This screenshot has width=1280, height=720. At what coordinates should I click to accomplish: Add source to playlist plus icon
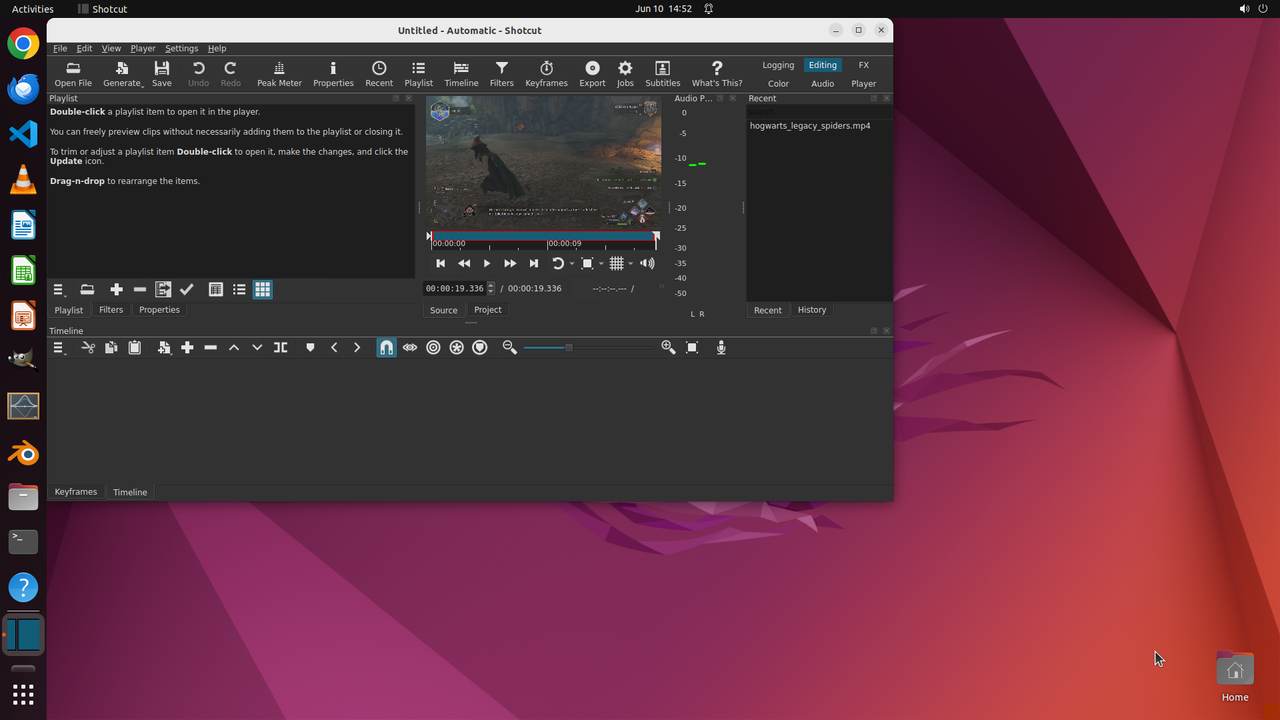click(x=116, y=289)
